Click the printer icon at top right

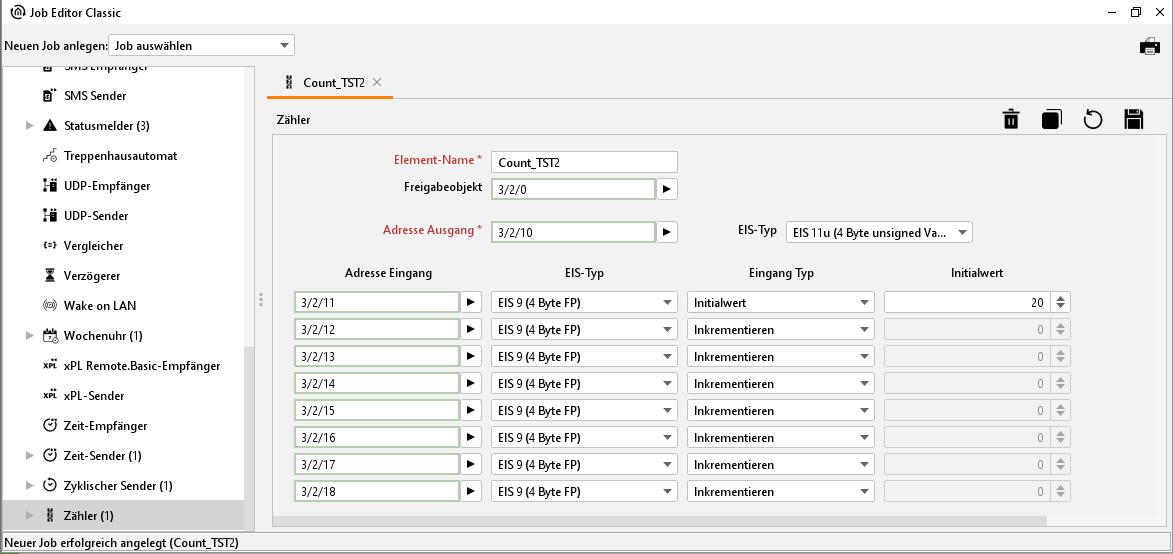tap(1150, 46)
